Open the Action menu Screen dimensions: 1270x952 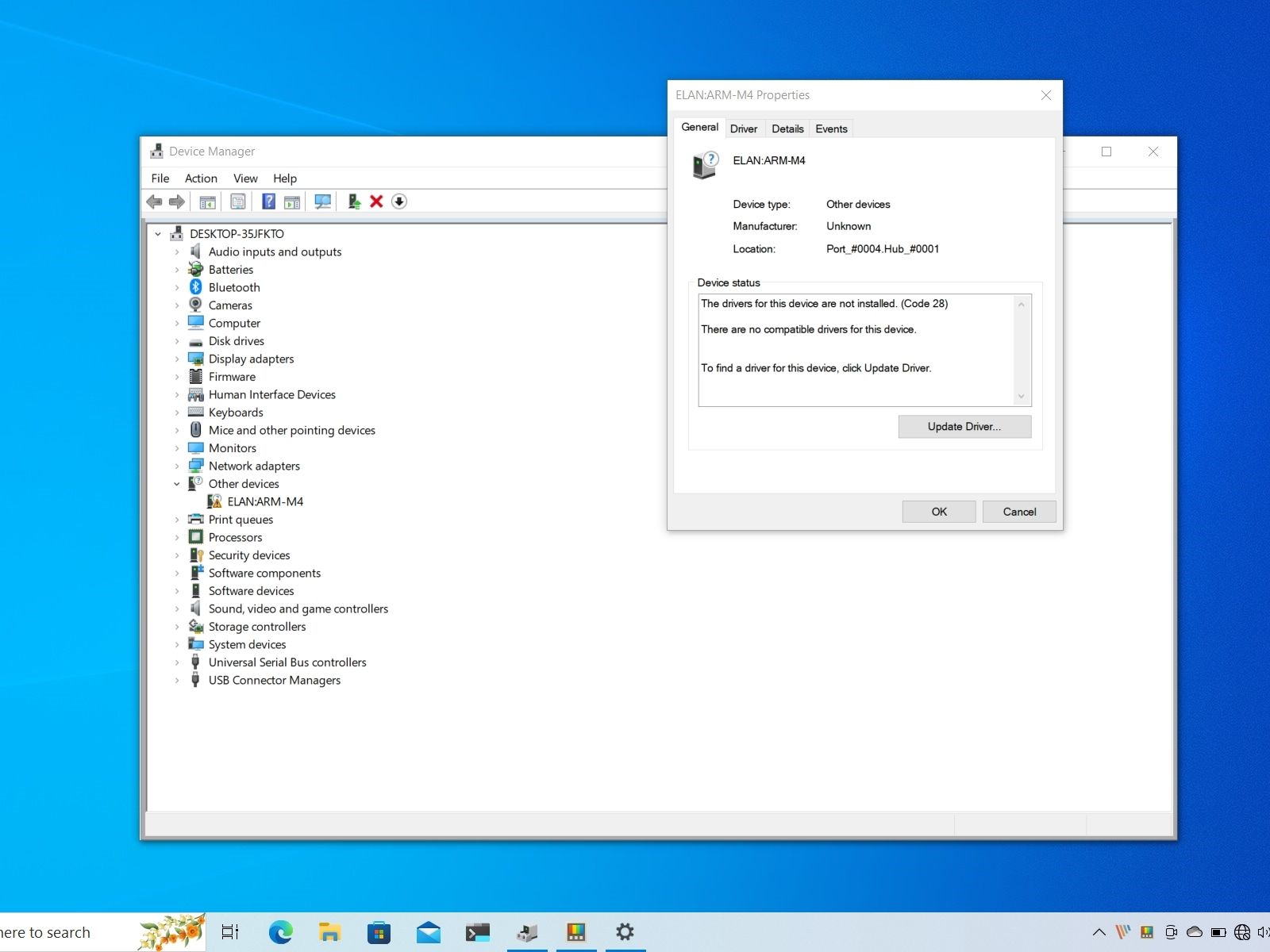[201, 178]
